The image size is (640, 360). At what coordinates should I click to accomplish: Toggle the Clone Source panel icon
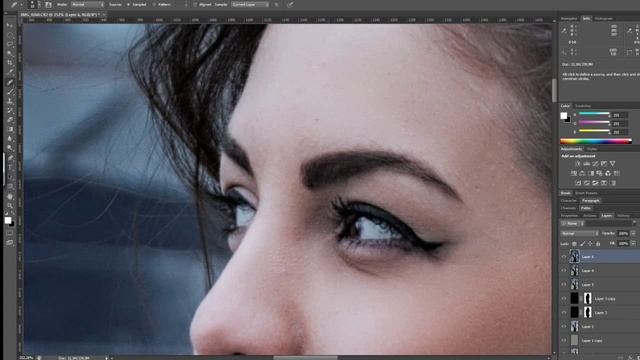click(48, 4)
